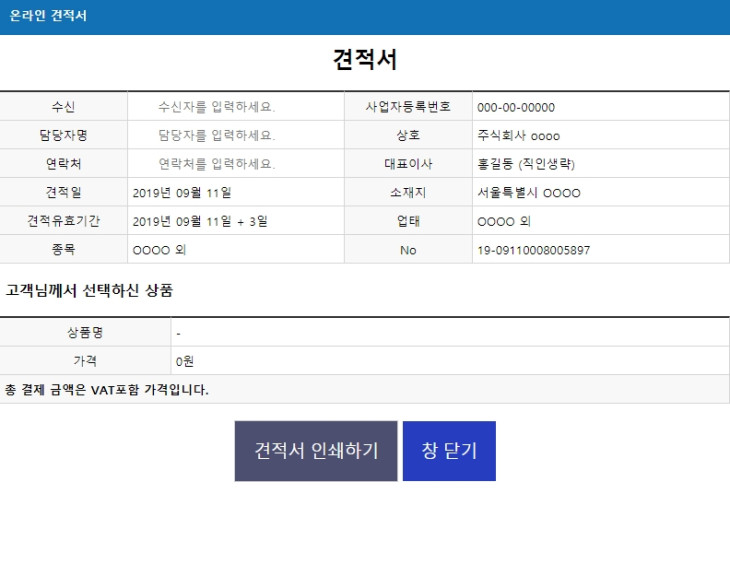
Task: Click representative name 홍길동 (직인생략)
Action: pos(526,164)
